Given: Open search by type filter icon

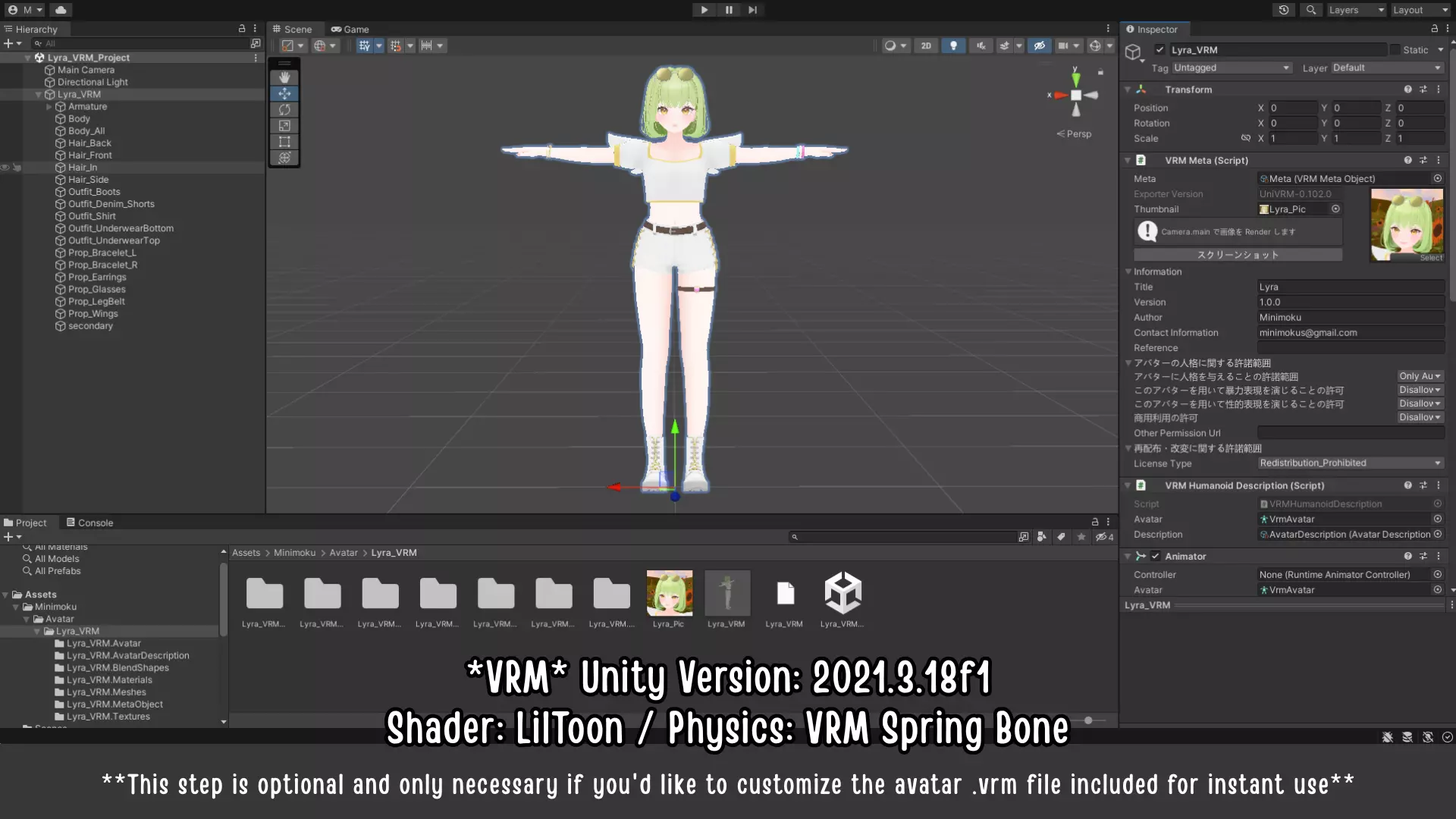Looking at the screenshot, I should pos(1042,537).
